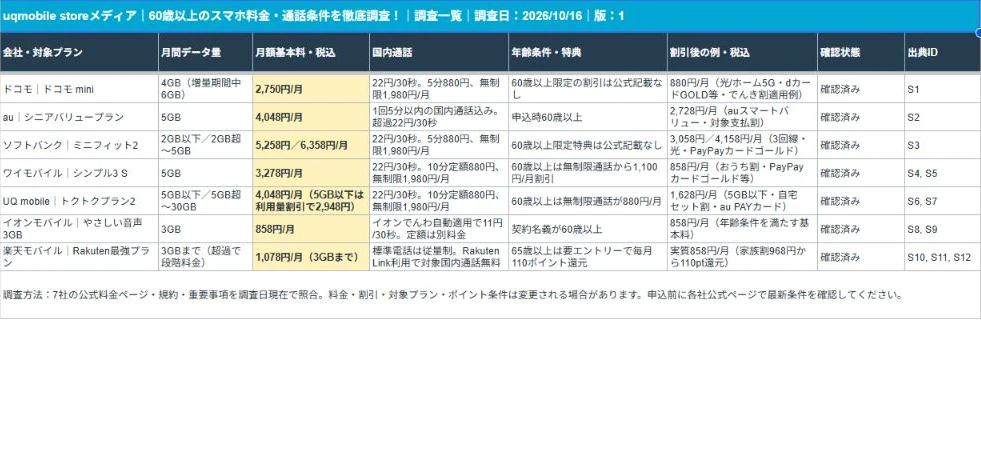Click "確認済み" in the ソフトバンク row
Screen dimensions: 981x467
coord(860,145)
